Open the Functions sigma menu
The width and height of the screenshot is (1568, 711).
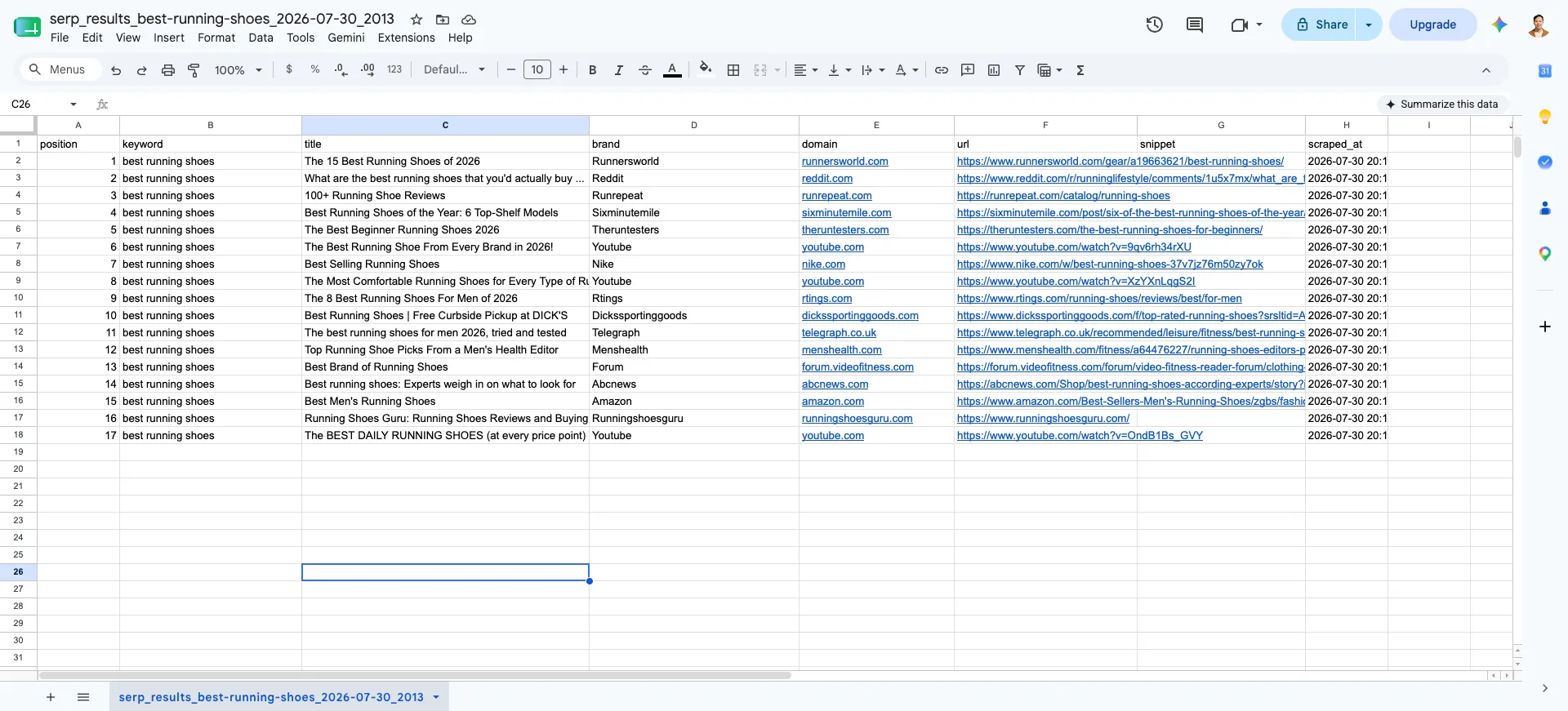coord(1080,70)
